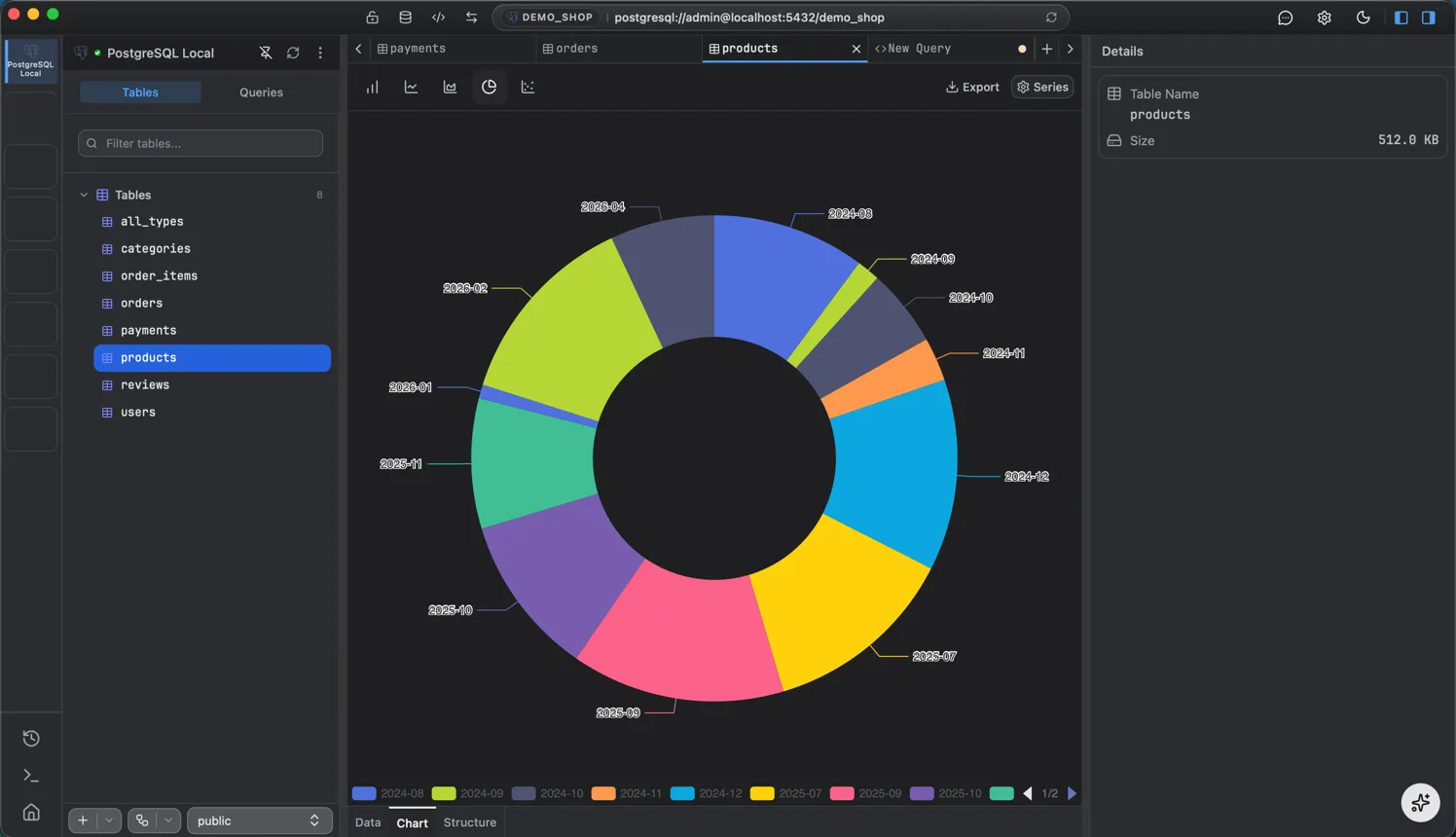Open the reviews table
The width and height of the screenshot is (1456, 837).
tap(212, 385)
